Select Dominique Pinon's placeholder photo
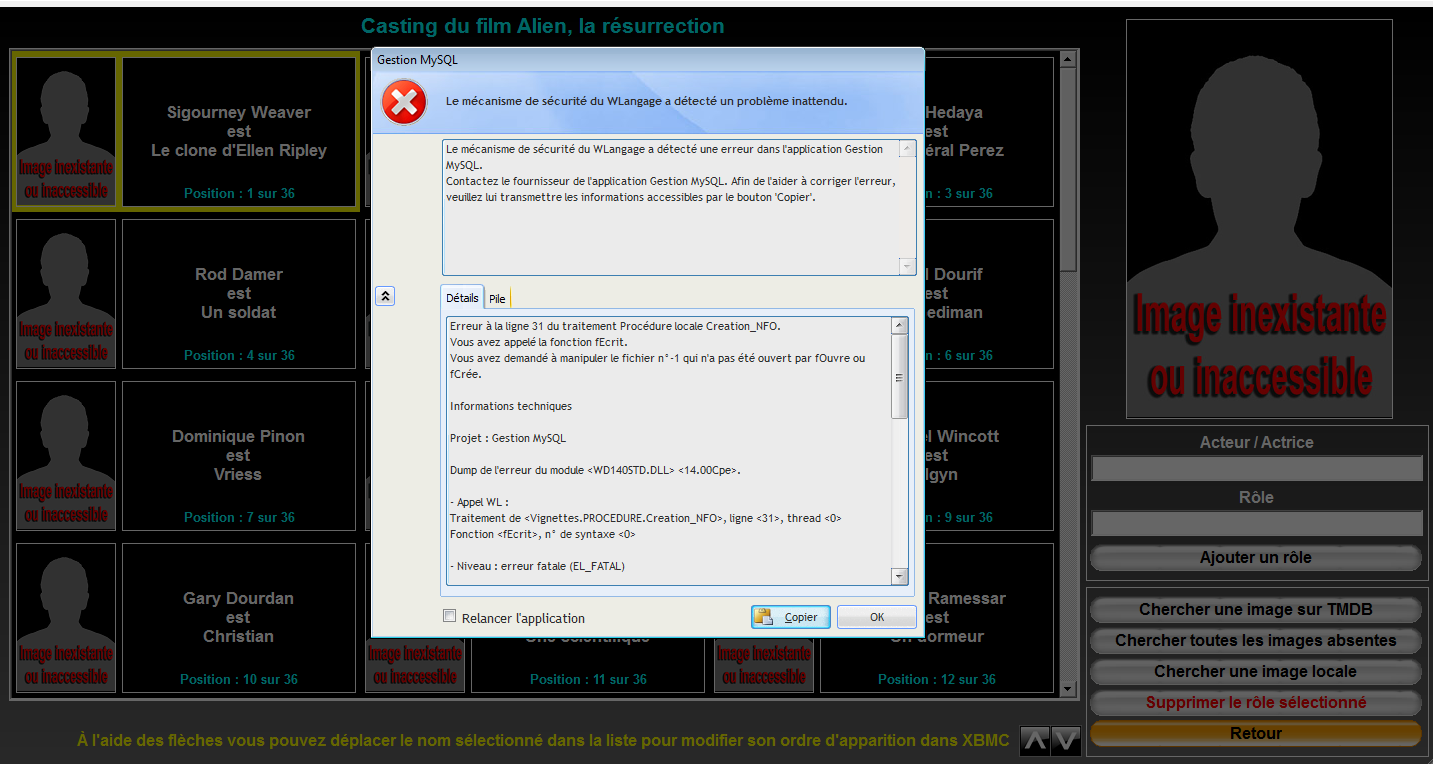The height and width of the screenshot is (764, 1433). pos(66,456)
